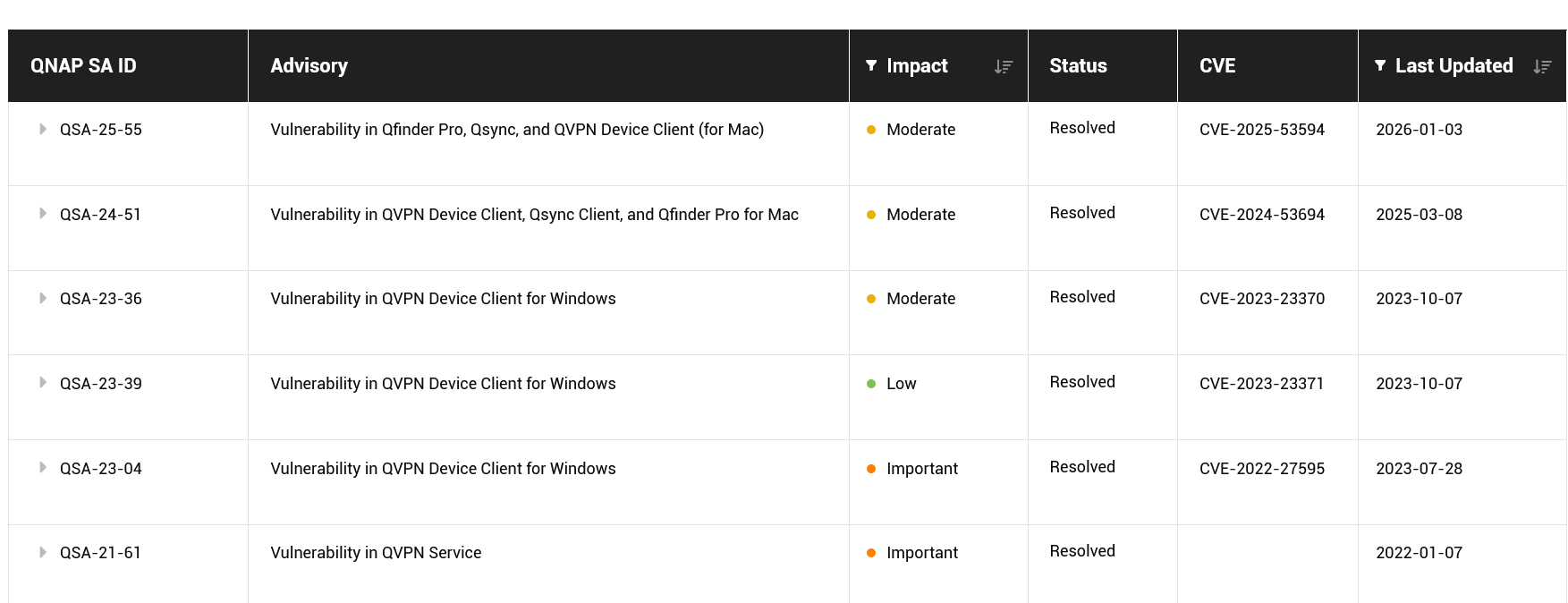
Task: Expand the QSA-23-04 advisory entry
Action: [x=42, y=468]
